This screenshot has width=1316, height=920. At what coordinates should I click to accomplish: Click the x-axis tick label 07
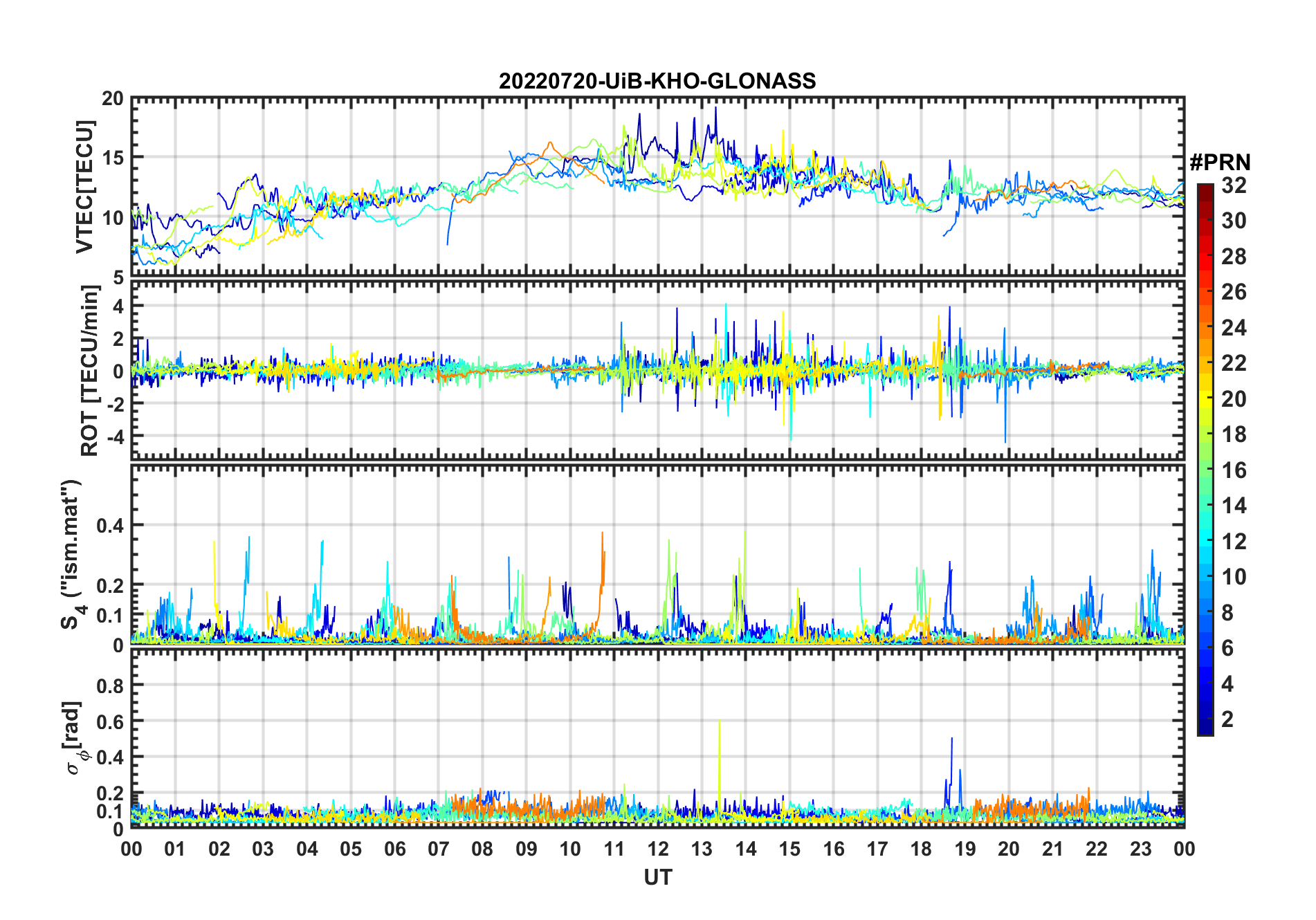pos(439,849)
